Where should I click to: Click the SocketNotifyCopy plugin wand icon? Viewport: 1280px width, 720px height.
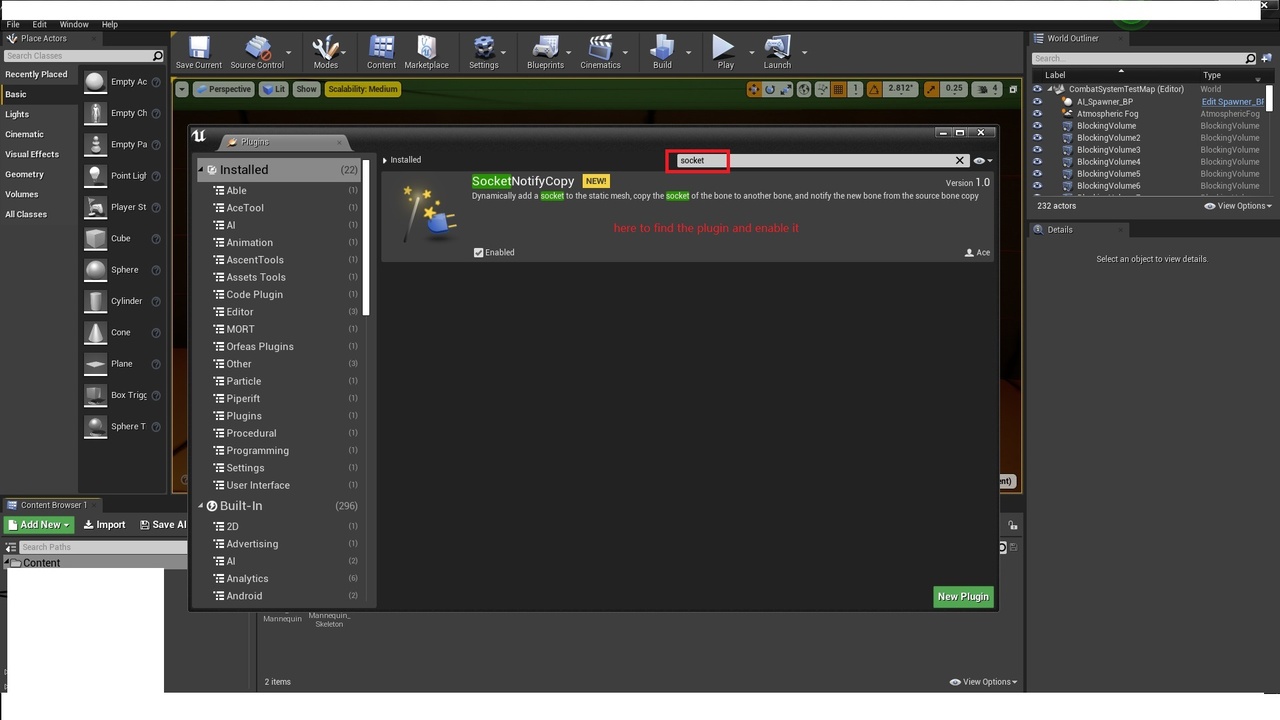tap(427, 212)
